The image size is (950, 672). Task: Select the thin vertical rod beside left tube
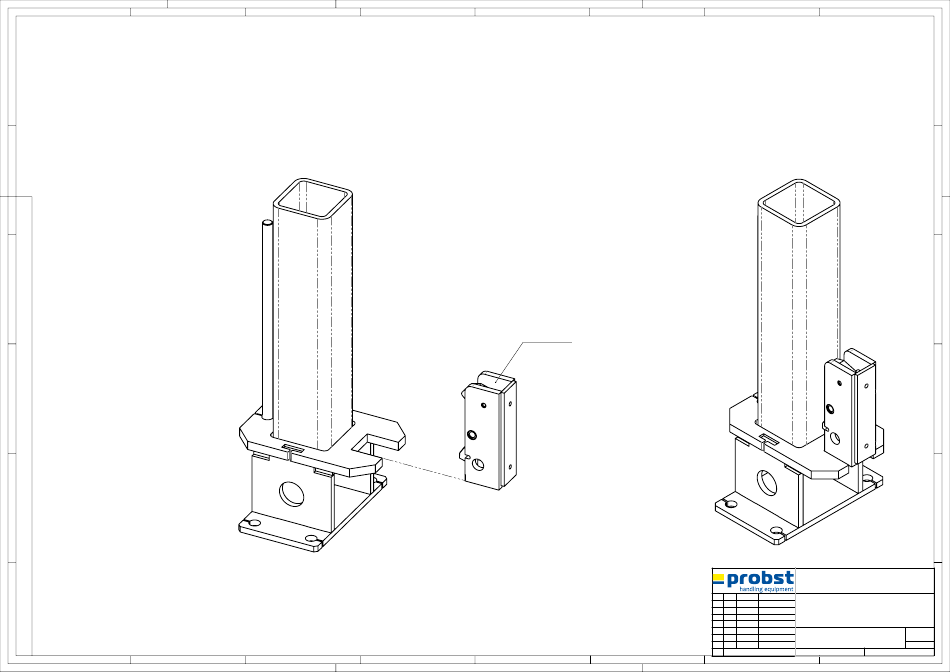(x=267, y=321)
